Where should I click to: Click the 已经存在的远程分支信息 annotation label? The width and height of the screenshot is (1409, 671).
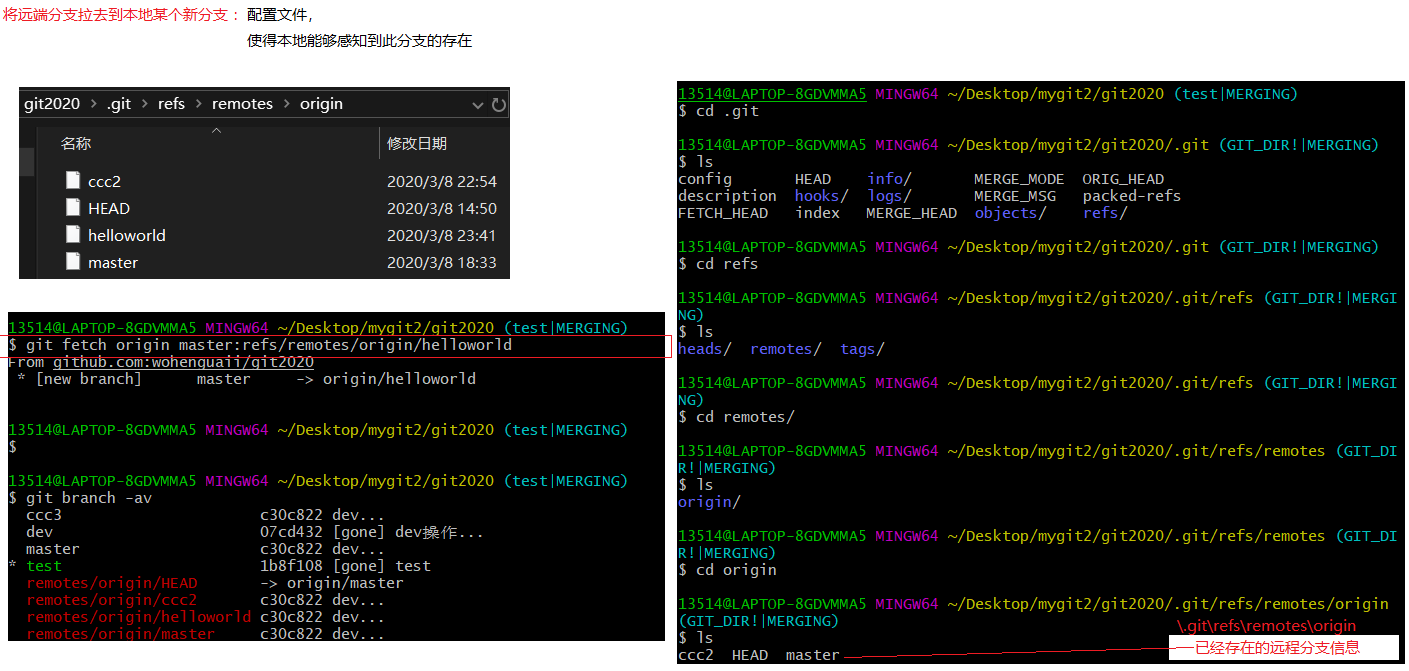point(1277,647)
